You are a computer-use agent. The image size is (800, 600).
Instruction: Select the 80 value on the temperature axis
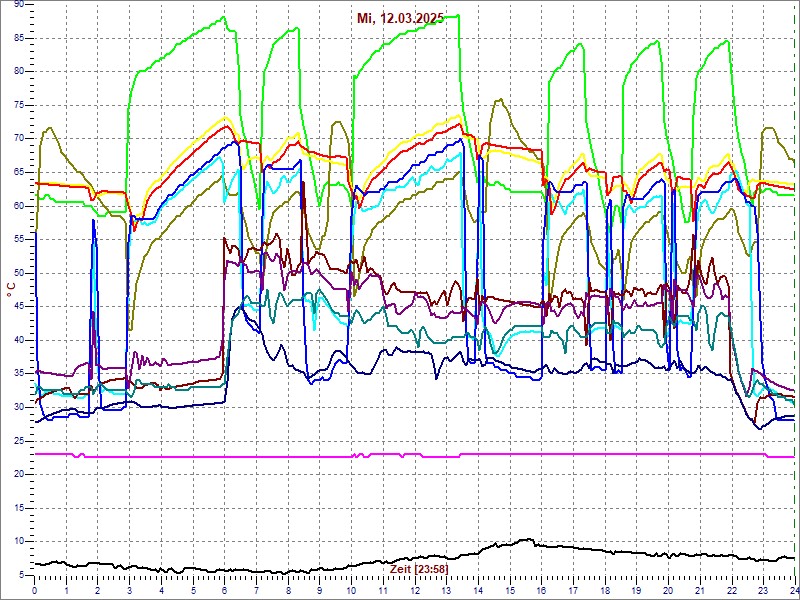pyautogui.click(x=18, y=71)
